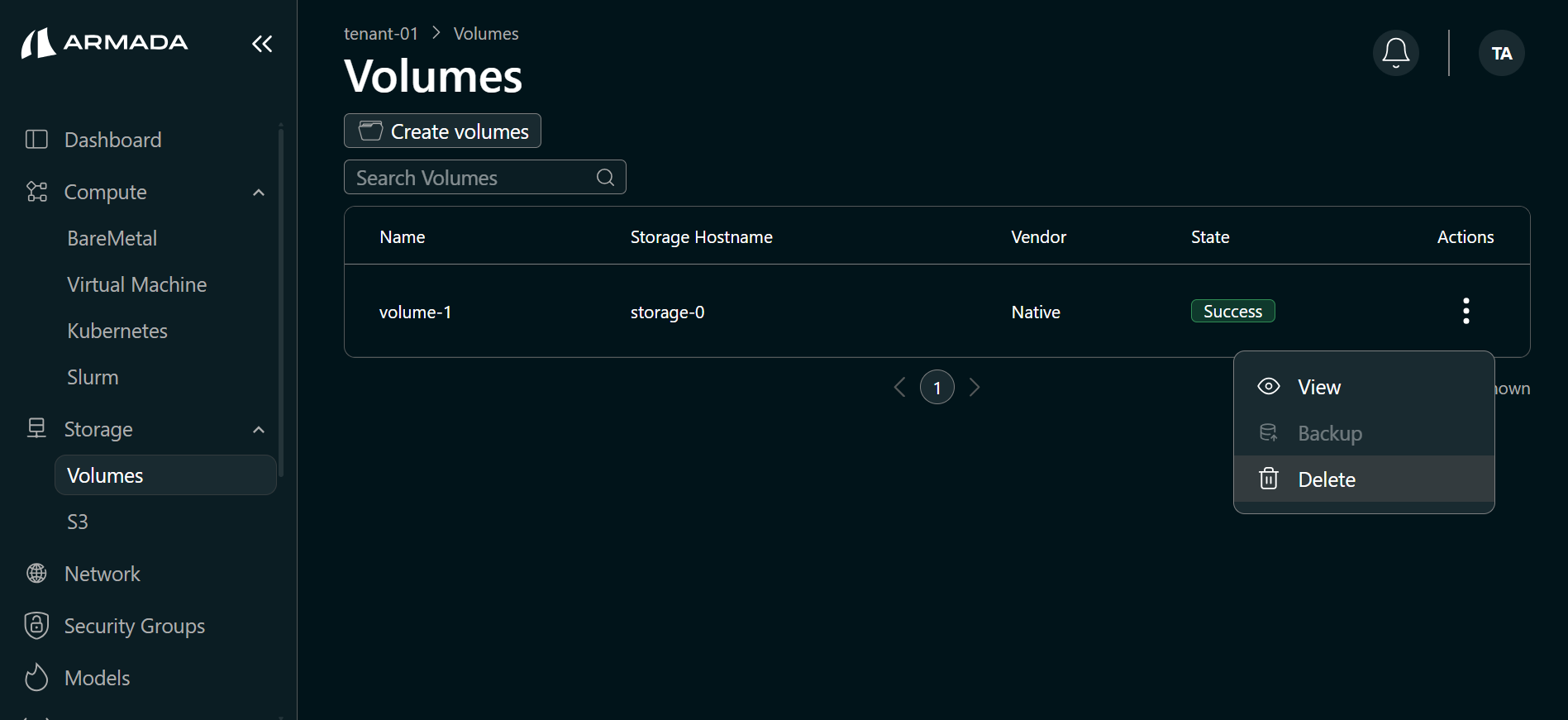Collapse the Compute section chevron
1568x720 pixels.
click(x=259, y=193)
